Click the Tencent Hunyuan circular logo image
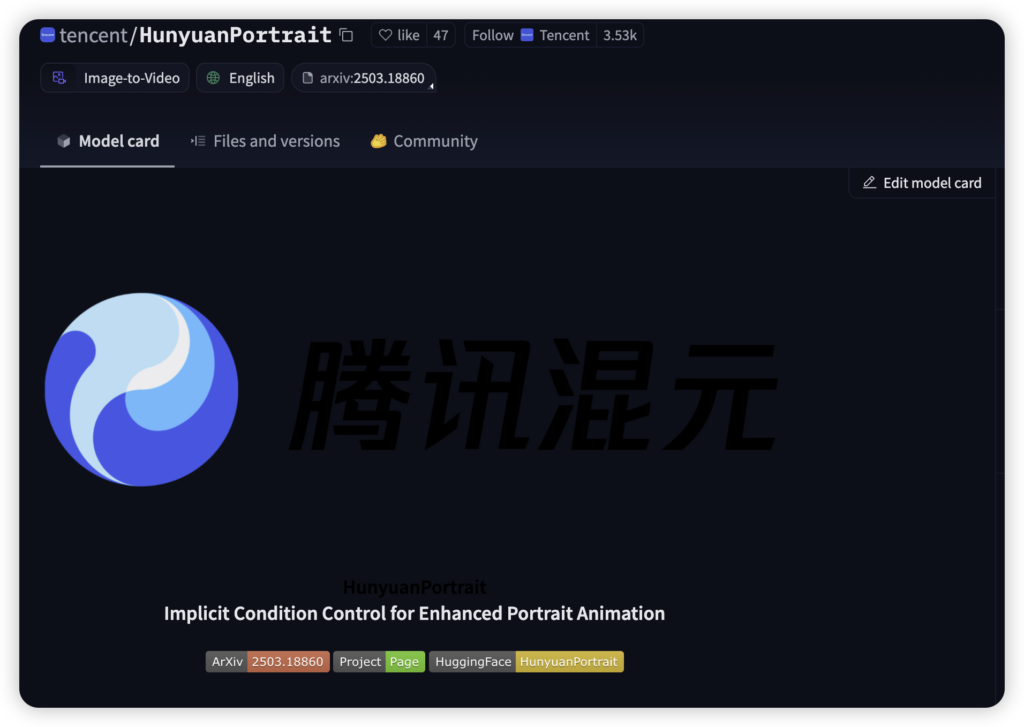1024x727 pixels. (x=142, y=389)
